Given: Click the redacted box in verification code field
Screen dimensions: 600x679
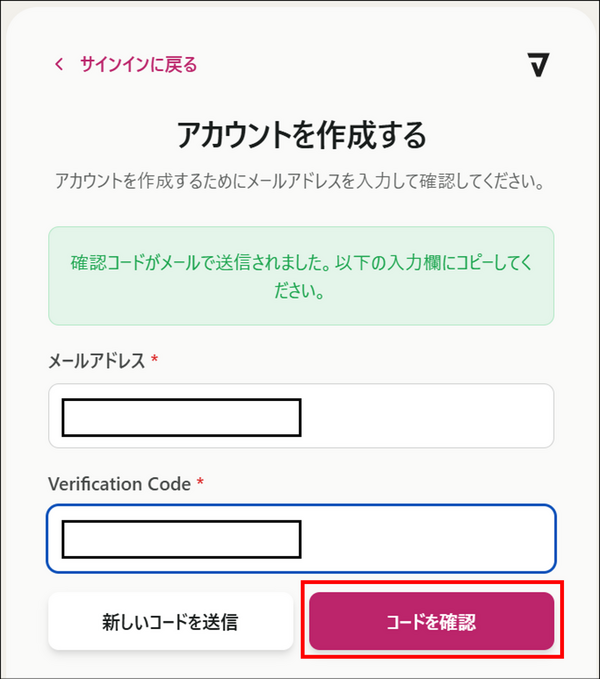Looking at the screenshot, I should (x=181, y=539).
